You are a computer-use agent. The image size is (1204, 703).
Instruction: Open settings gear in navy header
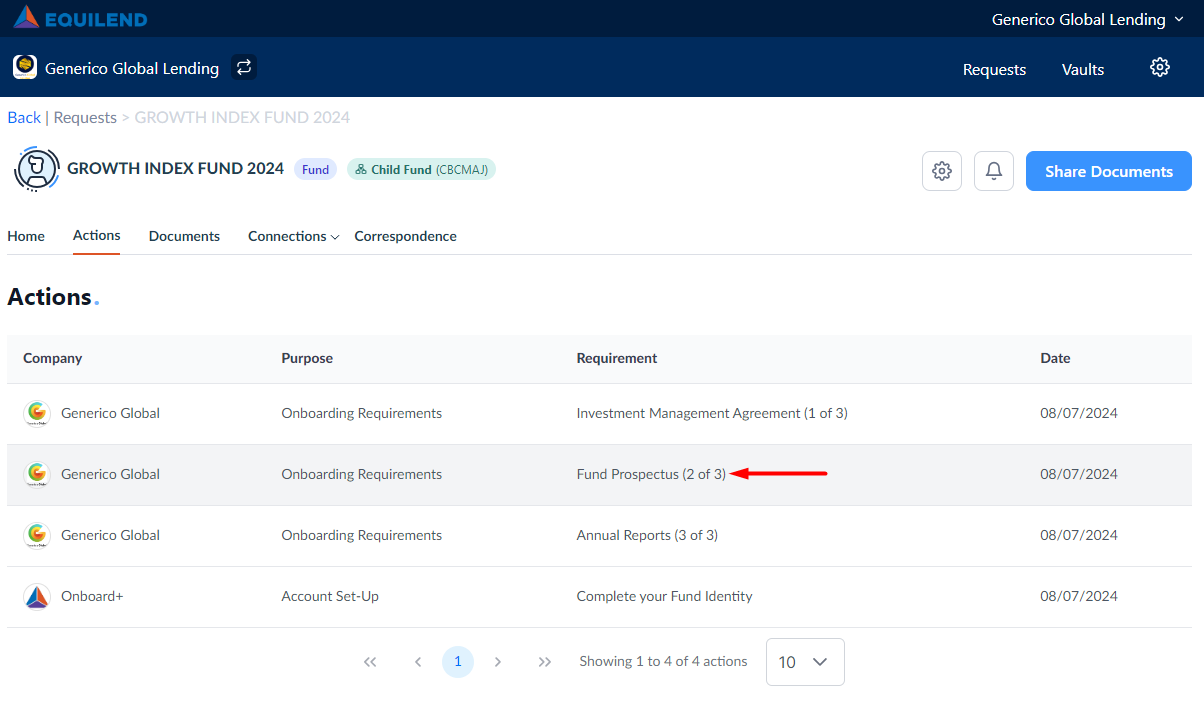(x=1159, y=68)
